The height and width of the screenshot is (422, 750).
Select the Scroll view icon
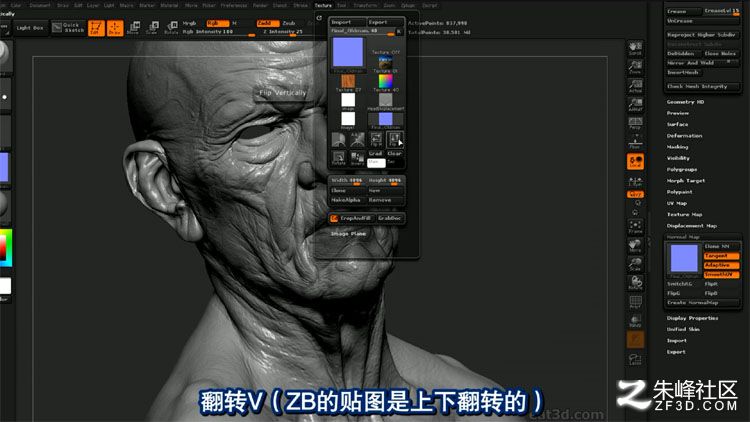pyautogui.click(x=635, y=48)
